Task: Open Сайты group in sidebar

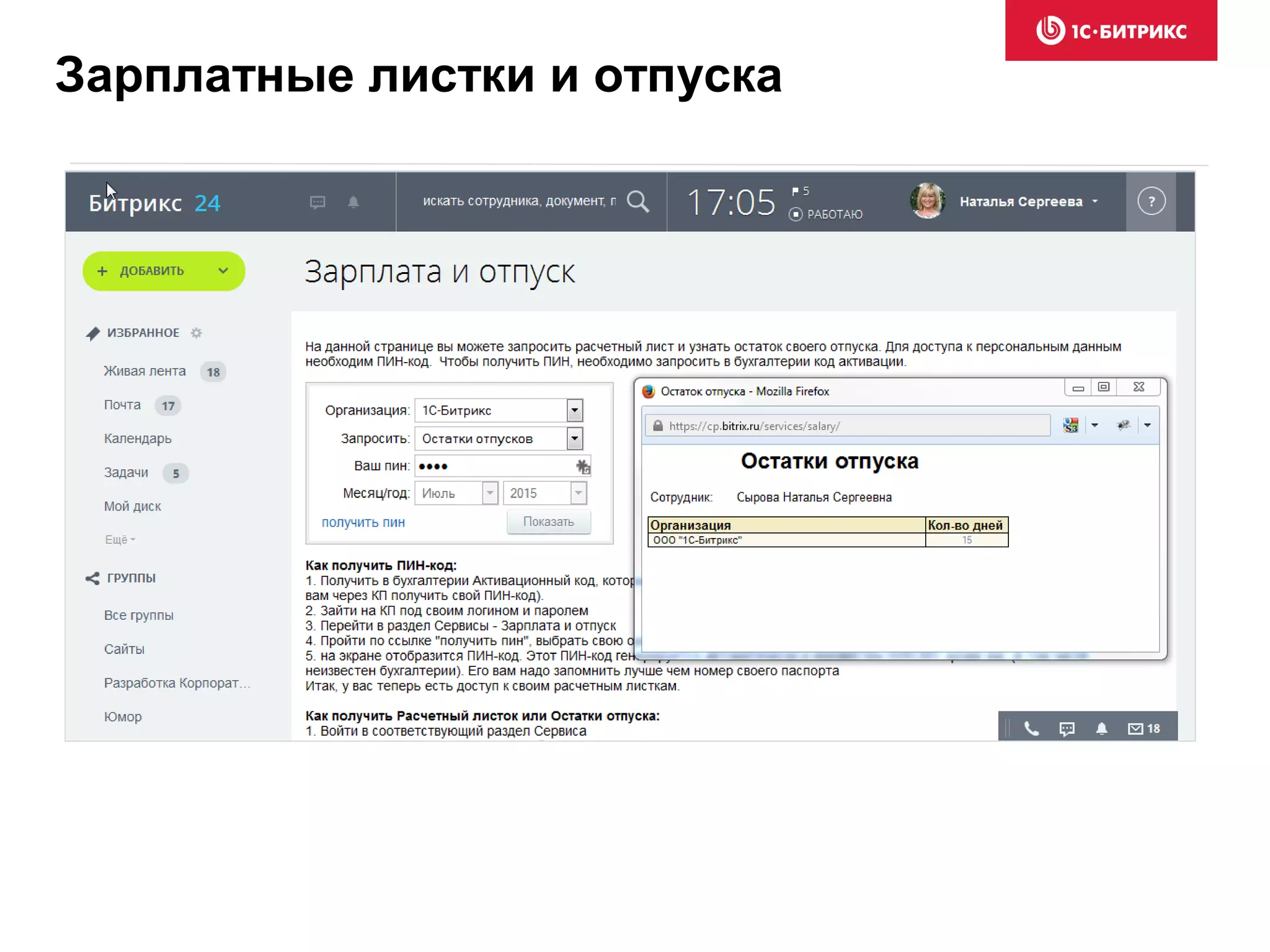Action: [124, 649]
